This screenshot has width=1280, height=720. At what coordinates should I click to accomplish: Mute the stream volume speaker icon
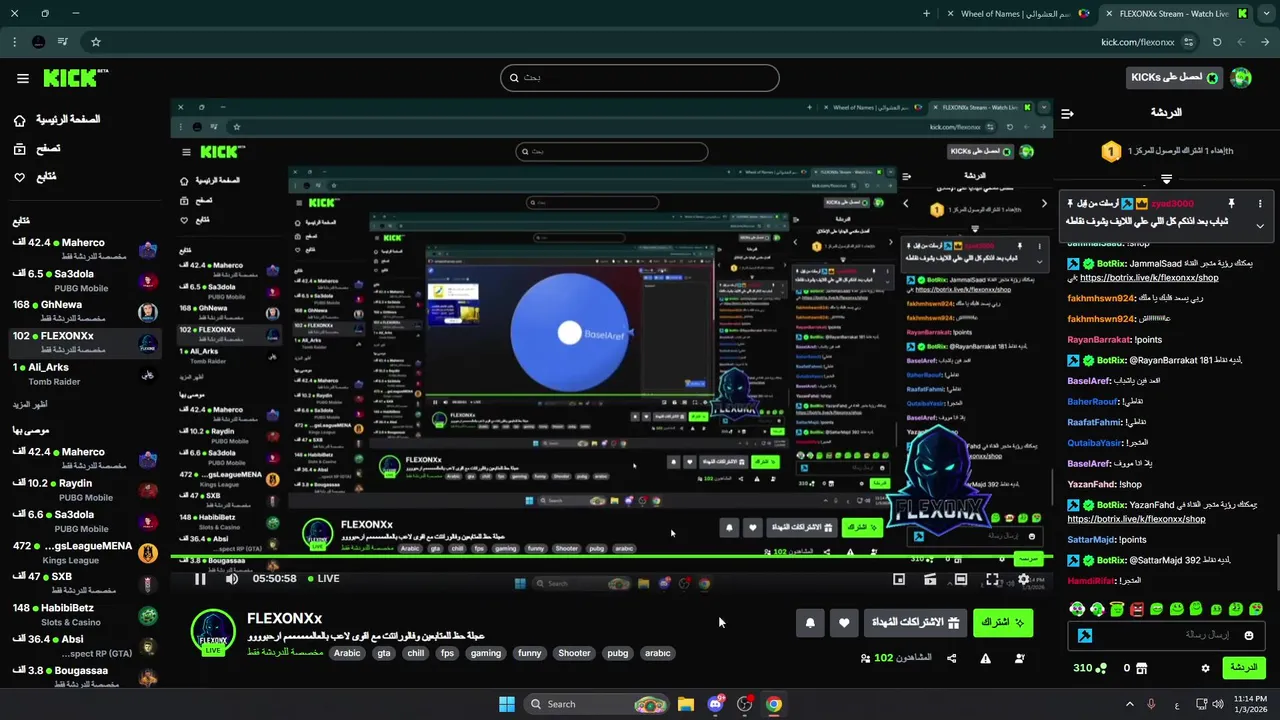[x=232, y=578]
